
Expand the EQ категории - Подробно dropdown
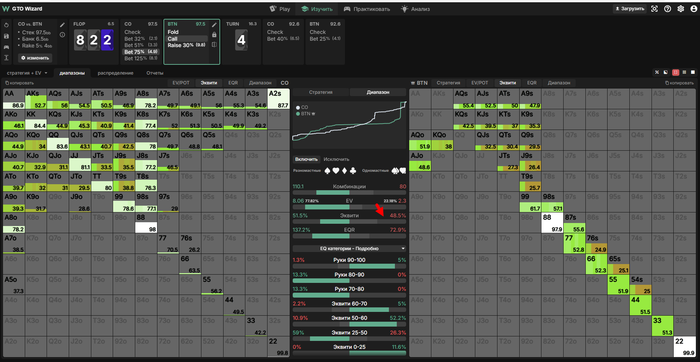pyautogui.click(x=349, y=248)
